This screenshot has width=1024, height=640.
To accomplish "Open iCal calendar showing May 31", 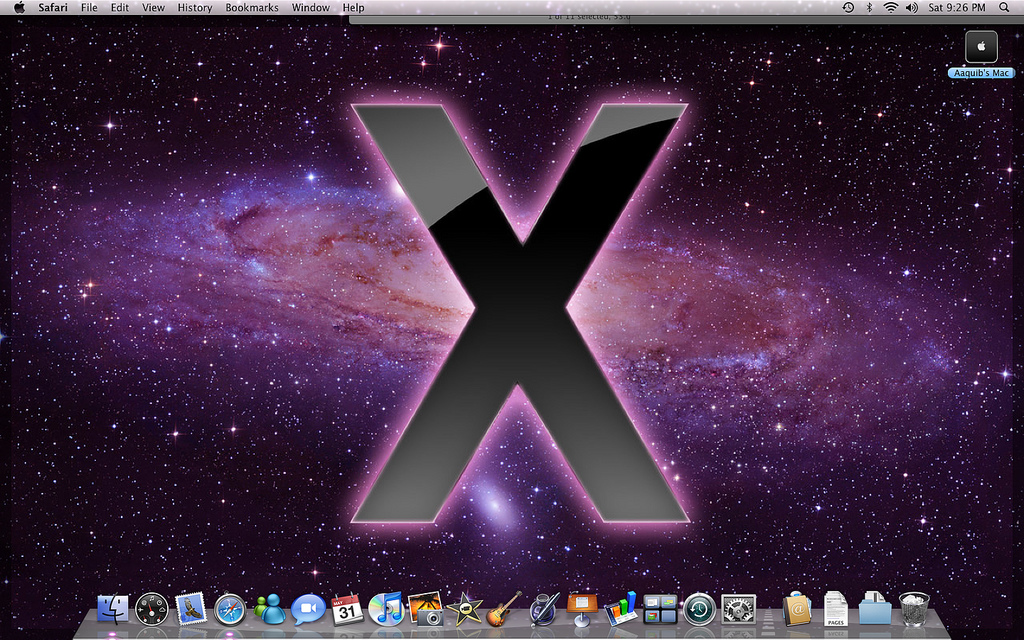I will click(347, 609).
